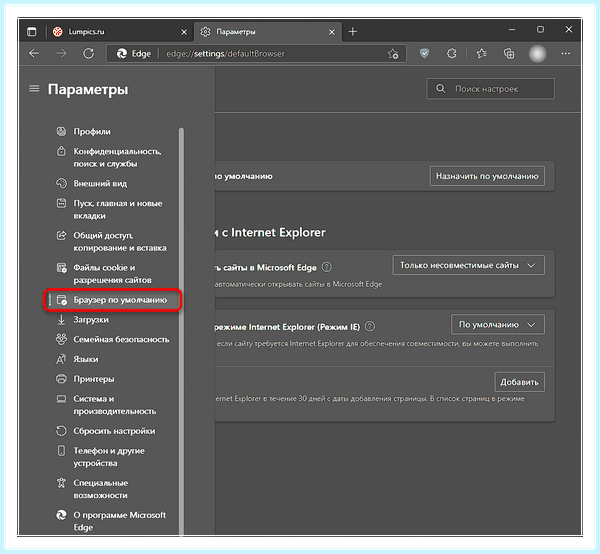Click the address bar URL

pos(226,54)
